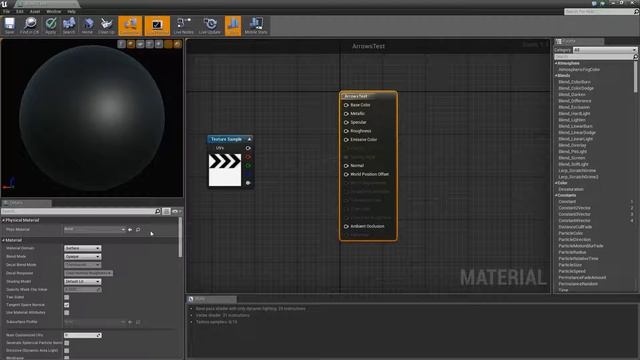Switch to the Palette tab
Screen dimensions: 640x360
click(x=579, y=41)
